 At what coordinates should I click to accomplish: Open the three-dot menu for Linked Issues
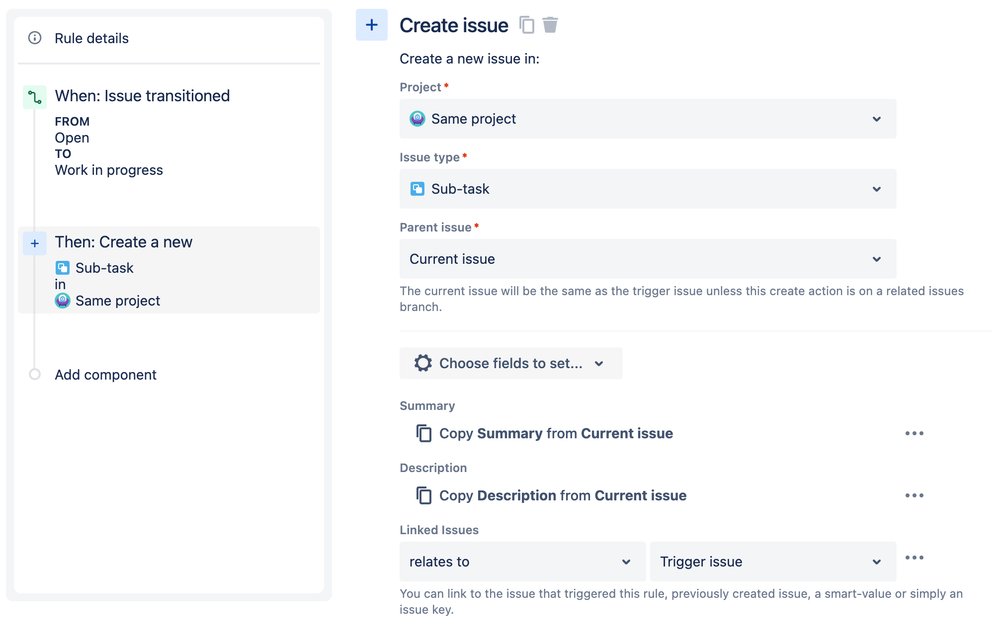pos(914,558)
